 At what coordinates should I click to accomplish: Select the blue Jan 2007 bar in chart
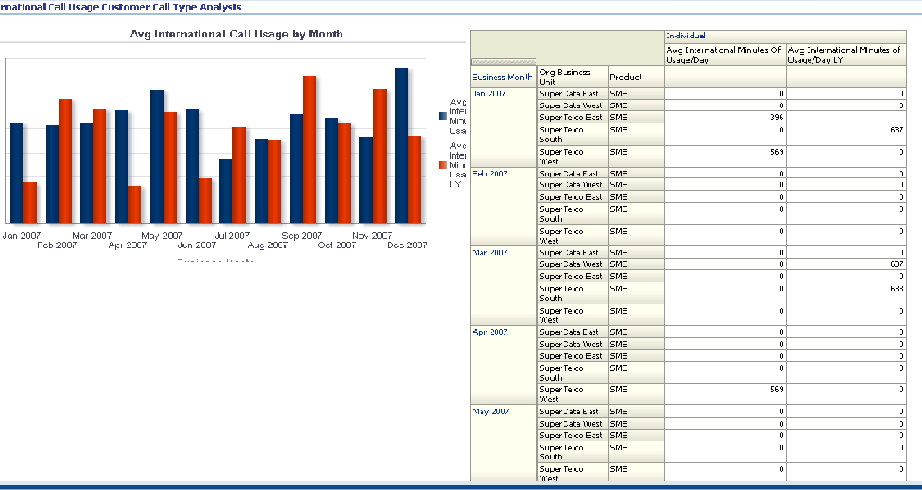coord(16,173)
